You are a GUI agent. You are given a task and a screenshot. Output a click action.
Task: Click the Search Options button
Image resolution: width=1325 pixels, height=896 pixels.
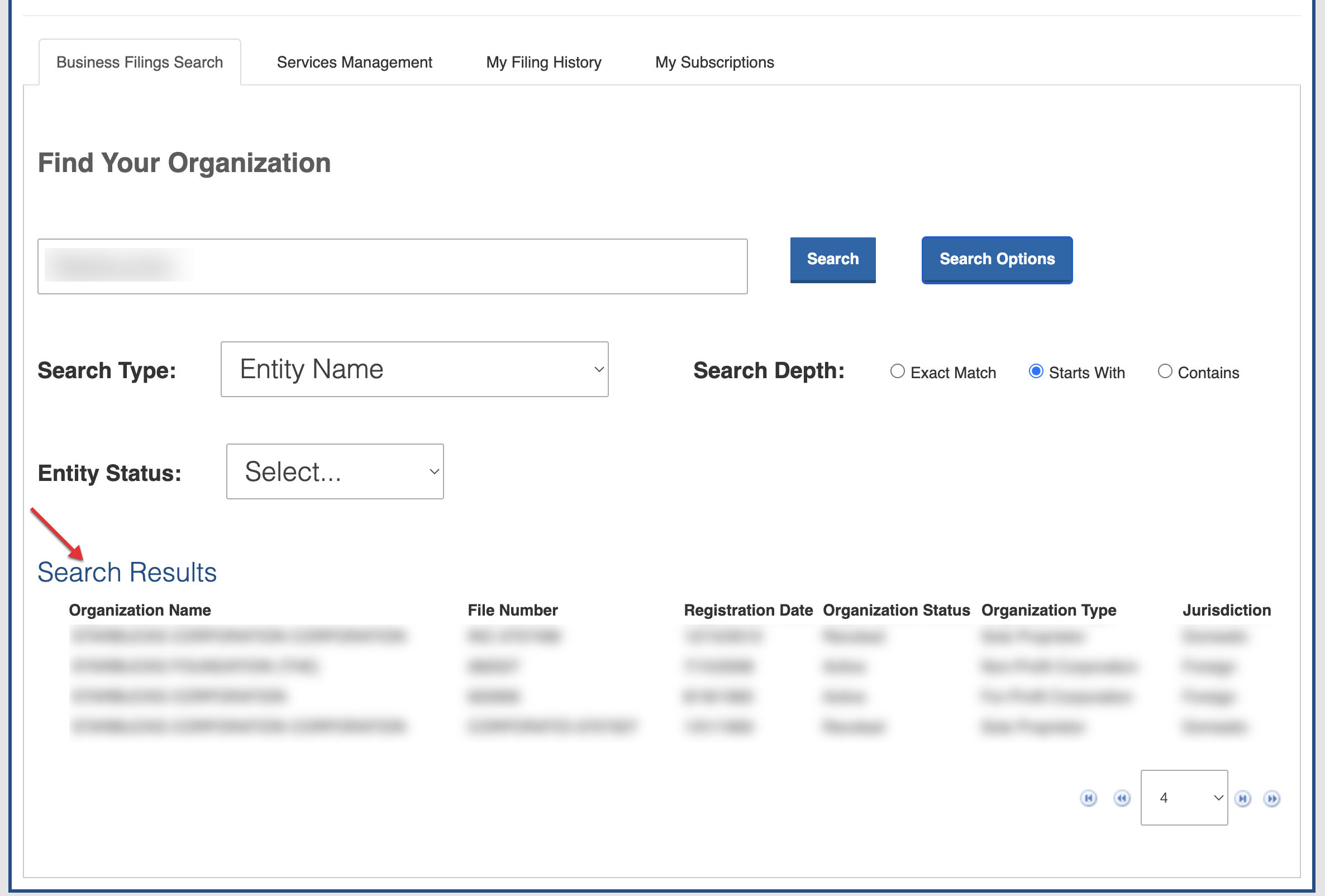point(997,259)
